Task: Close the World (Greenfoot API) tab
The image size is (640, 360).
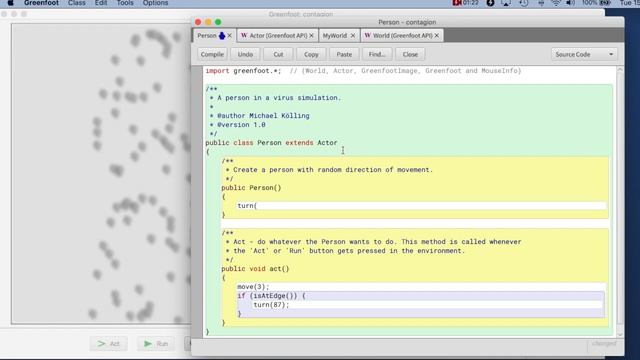Action: click(x=437, y=36)
